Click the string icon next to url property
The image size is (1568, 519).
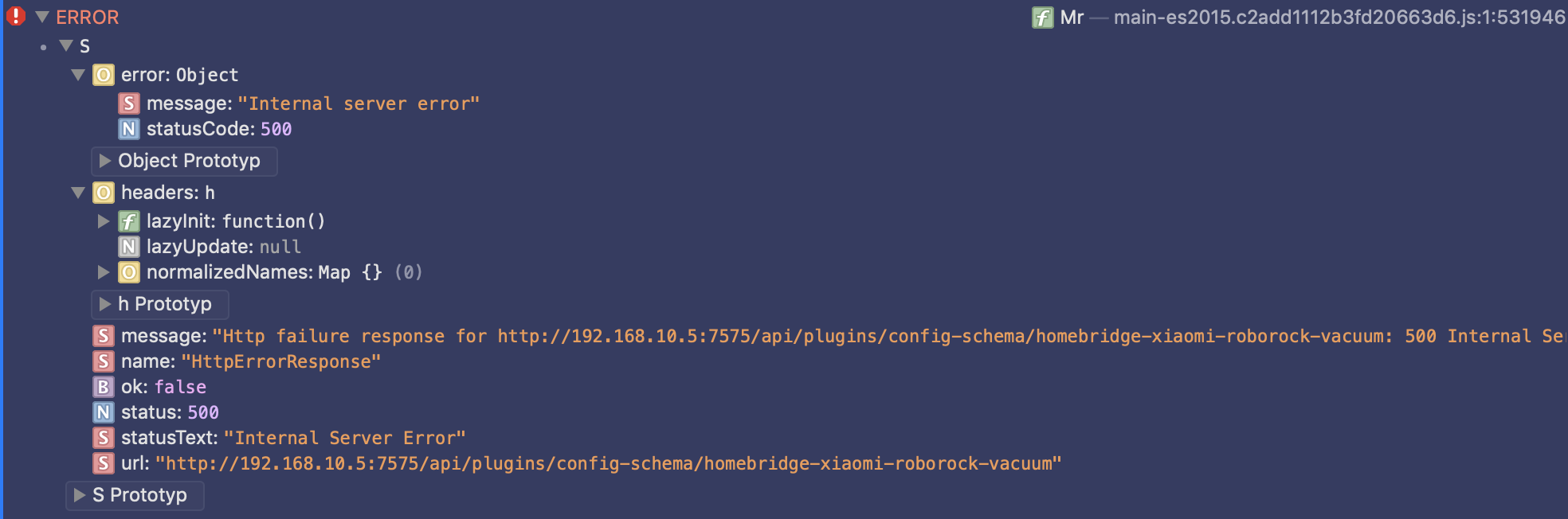pos(104,463)
